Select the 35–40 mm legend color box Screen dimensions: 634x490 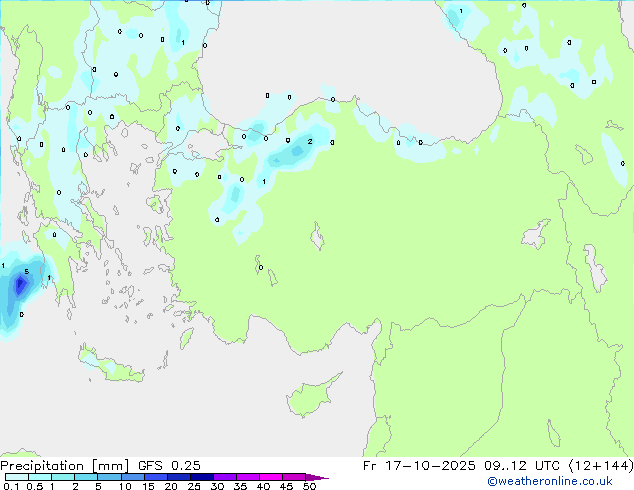[x=247, y=477]
